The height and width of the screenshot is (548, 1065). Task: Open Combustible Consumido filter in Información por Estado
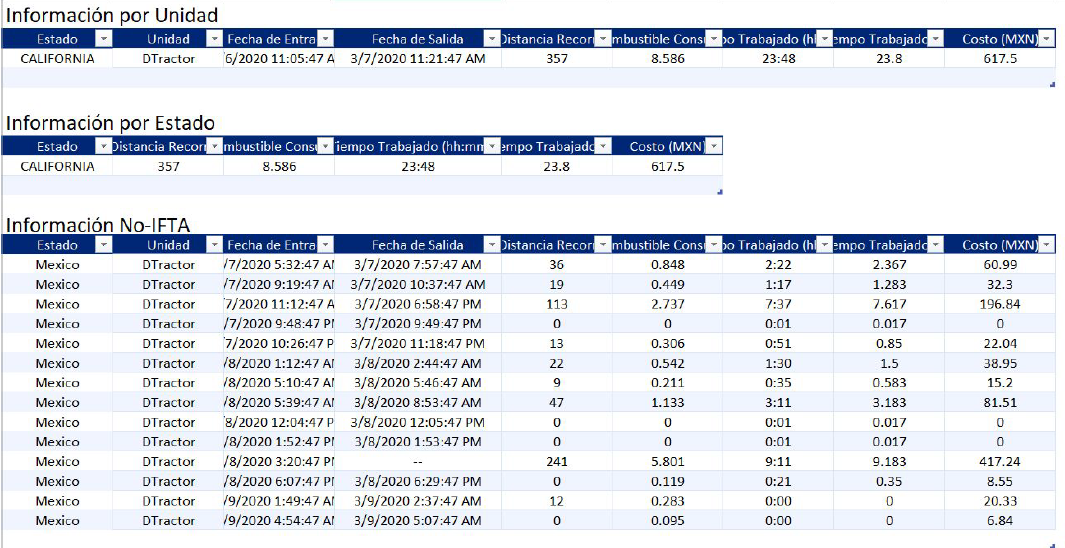(325, 146)
